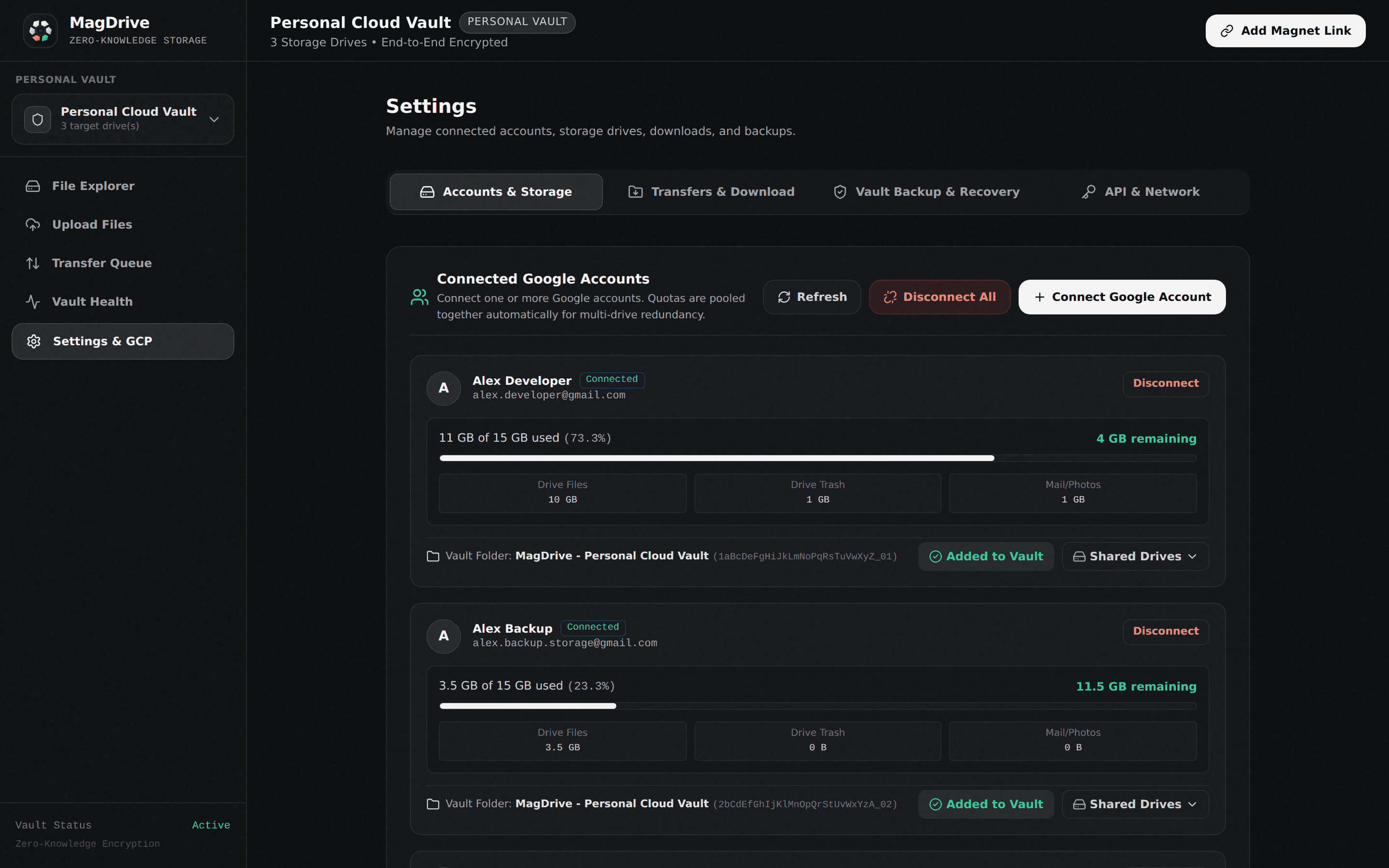This screenshot has width=1389, height=868.
Task: Open the Vault Backup & Recovery tab
Action: 926,192
